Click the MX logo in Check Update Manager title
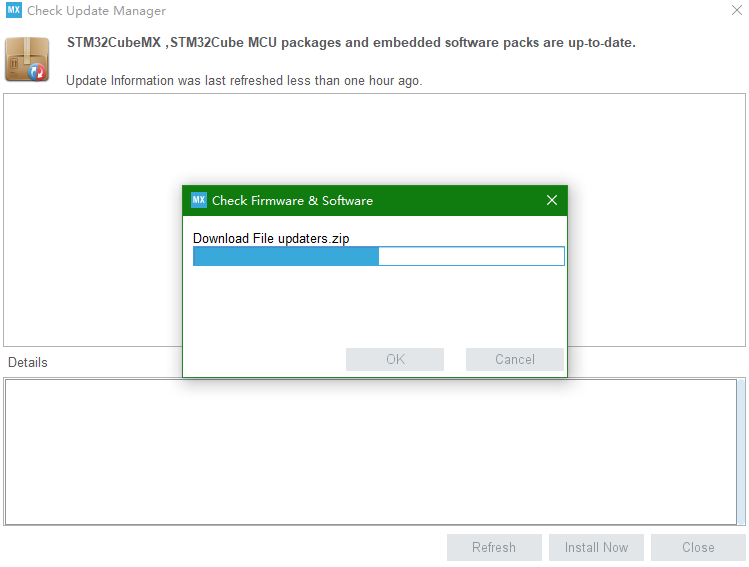This screenshot has height=567, width=749. point(13,10)
